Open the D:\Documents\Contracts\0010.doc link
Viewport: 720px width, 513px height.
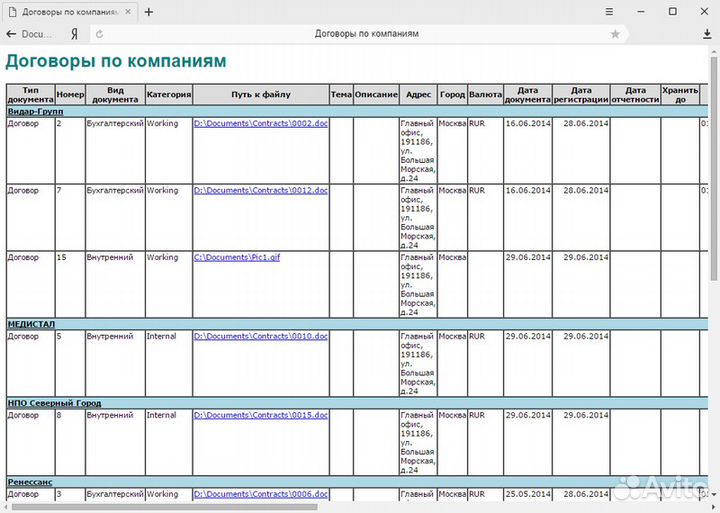(260, 336)
